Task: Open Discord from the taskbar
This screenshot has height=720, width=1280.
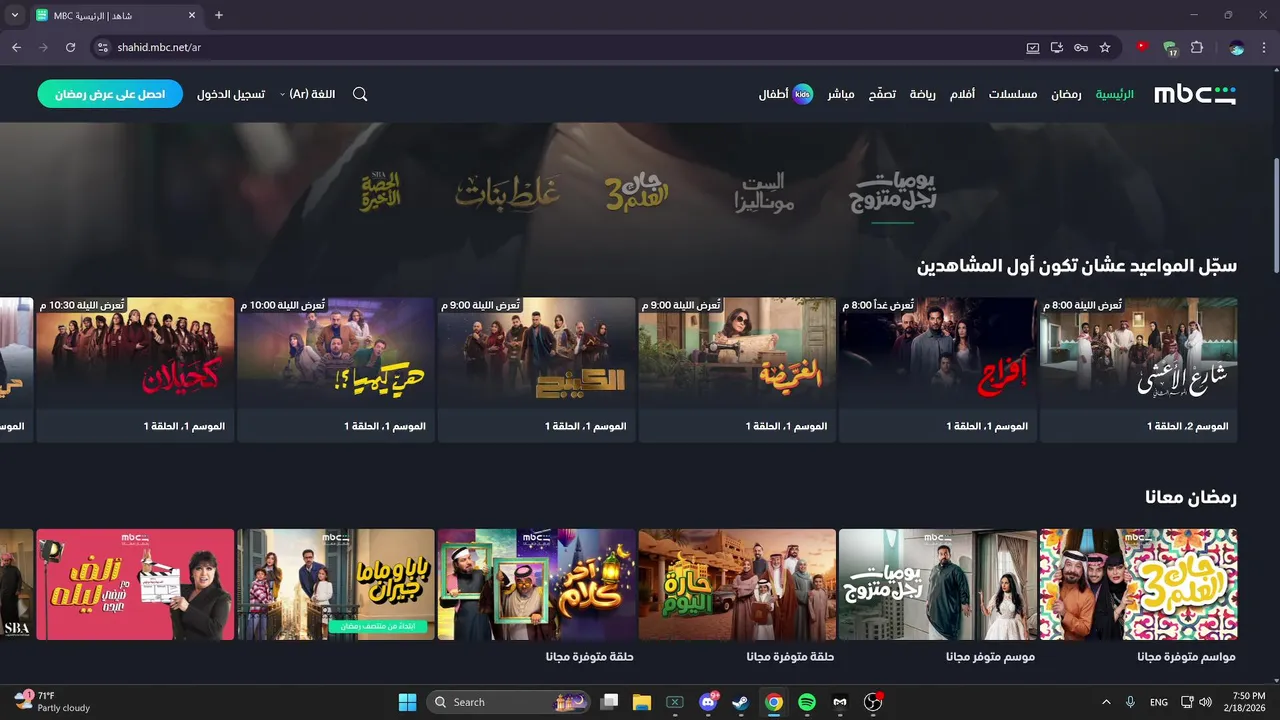Action: click(x=708, y=702)
